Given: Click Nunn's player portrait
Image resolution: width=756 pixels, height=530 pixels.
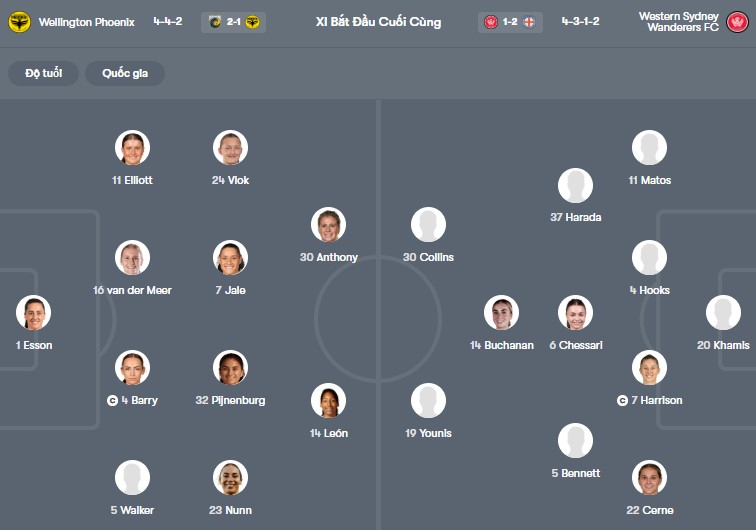Looking at the screenshot, I should (230, 478).
